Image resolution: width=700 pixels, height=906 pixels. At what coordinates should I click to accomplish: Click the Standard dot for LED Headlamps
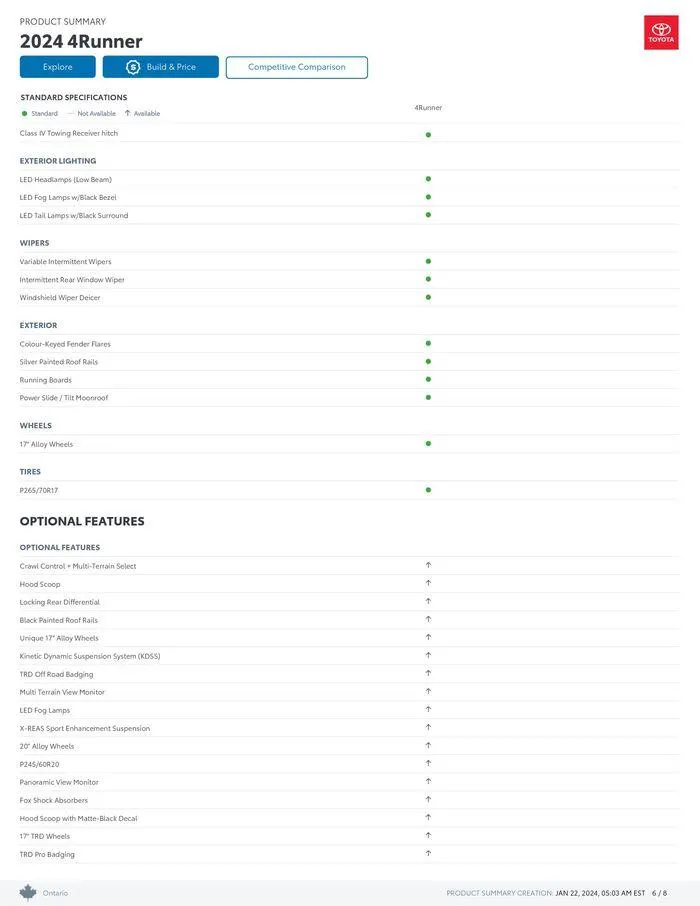point(428,179)
